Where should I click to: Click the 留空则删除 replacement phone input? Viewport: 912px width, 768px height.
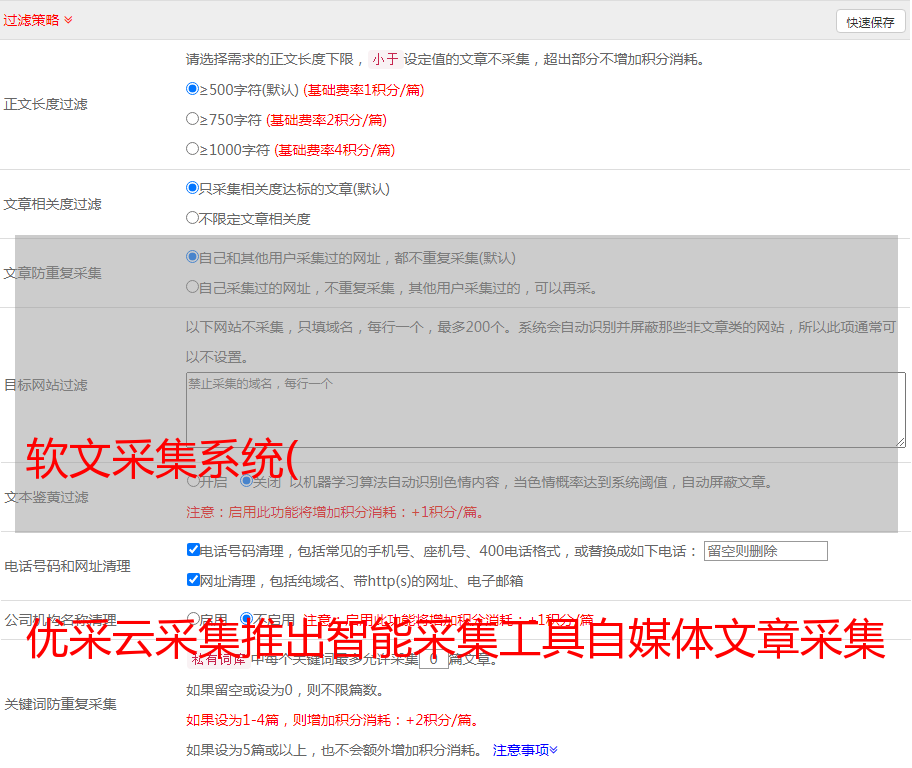pyautogui.click(x=765, y=551)
